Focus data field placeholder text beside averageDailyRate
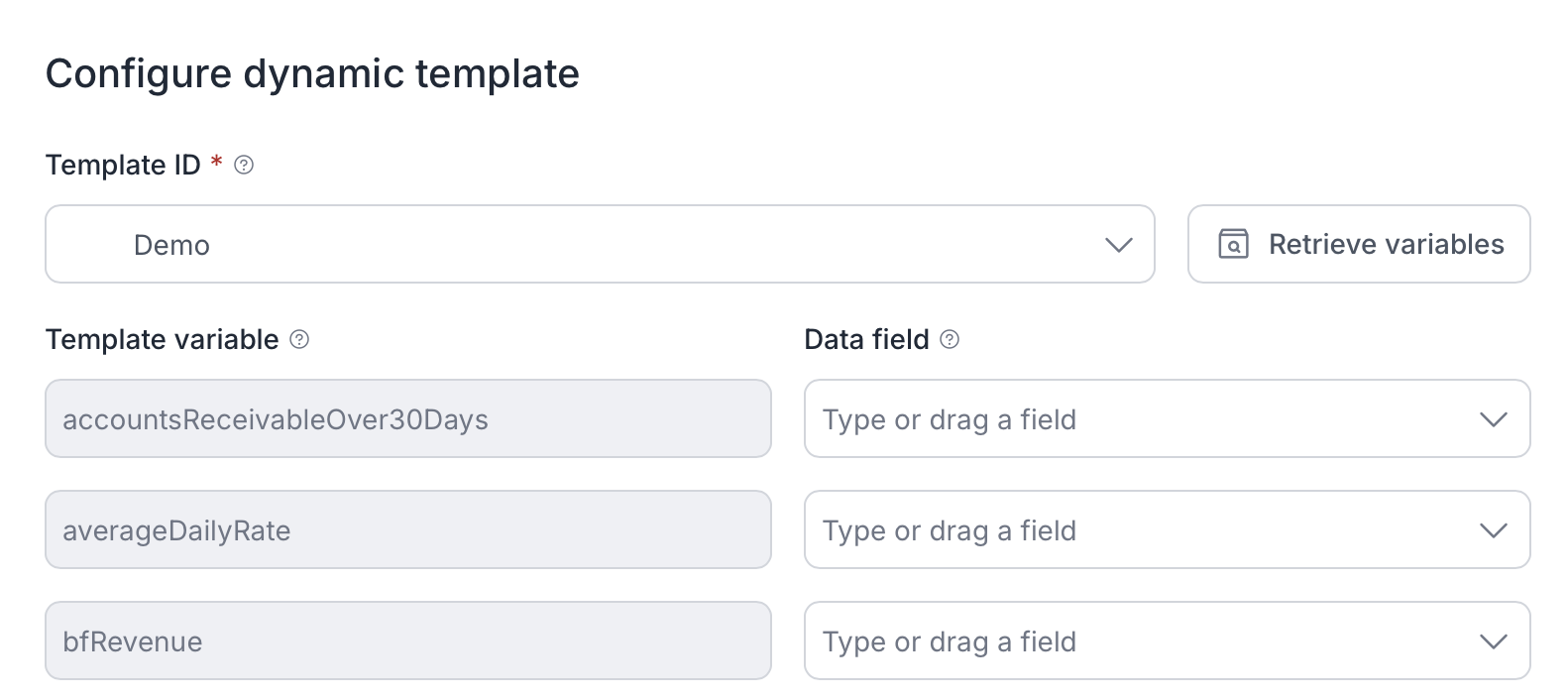The image size is (1568, 698). [949, 530]
